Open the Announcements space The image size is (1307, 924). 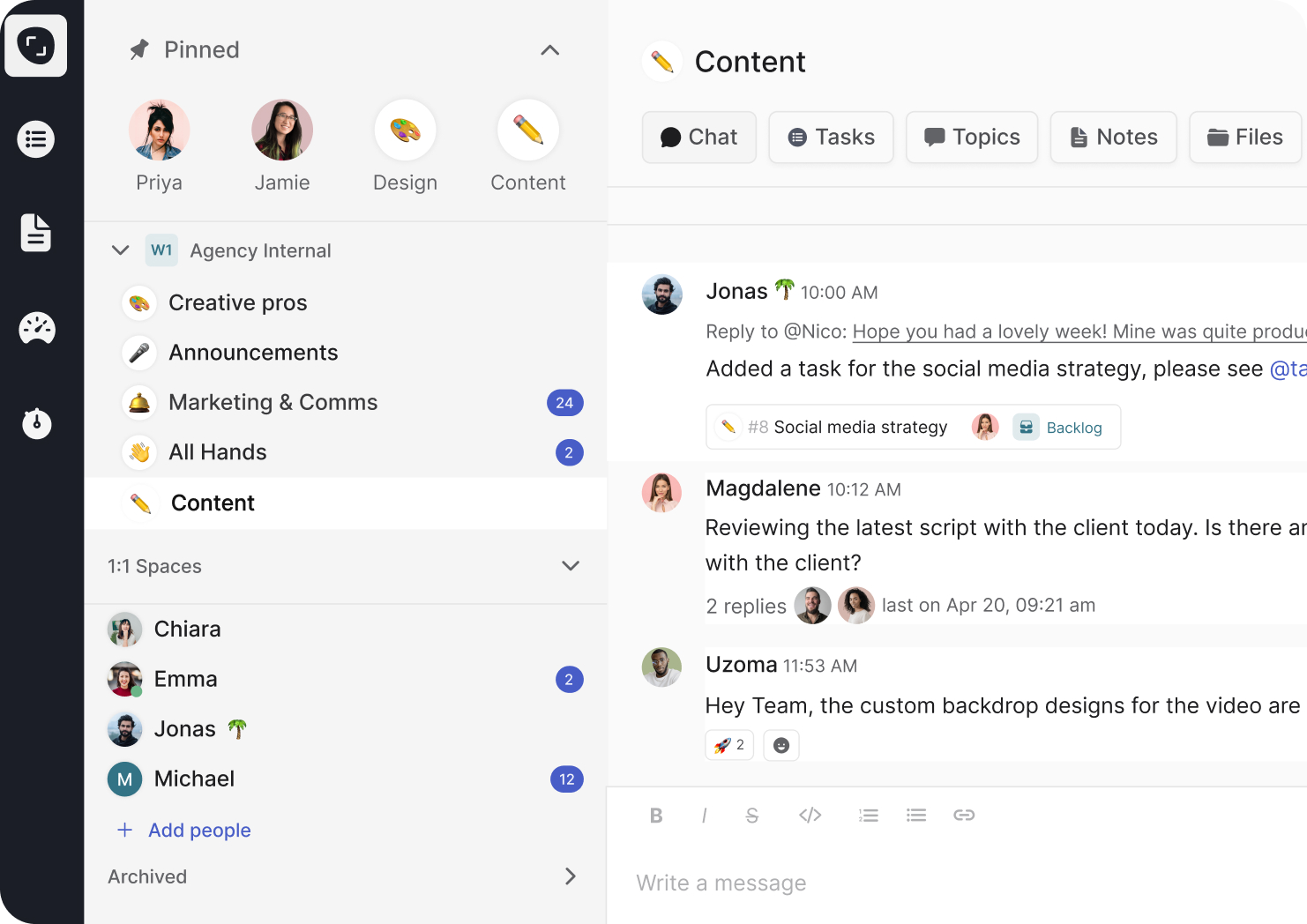346,353
